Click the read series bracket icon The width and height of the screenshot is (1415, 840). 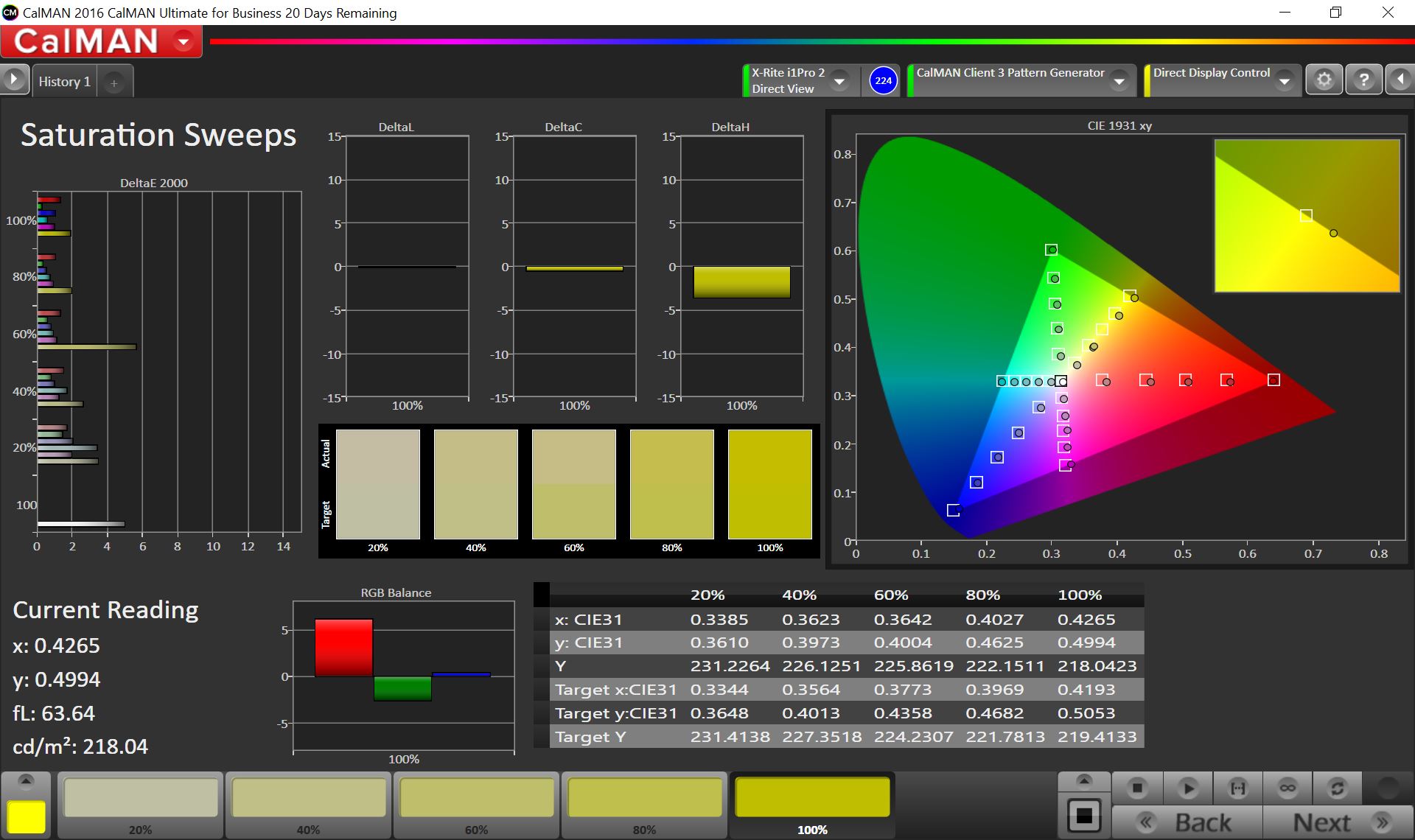(1237, 788)
